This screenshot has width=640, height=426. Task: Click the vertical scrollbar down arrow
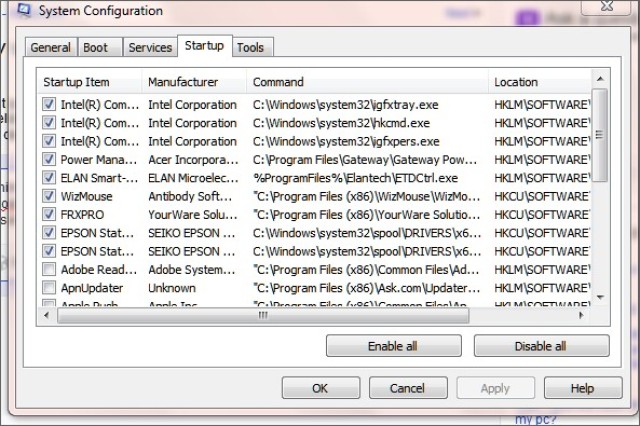click(x=600, y=297)
